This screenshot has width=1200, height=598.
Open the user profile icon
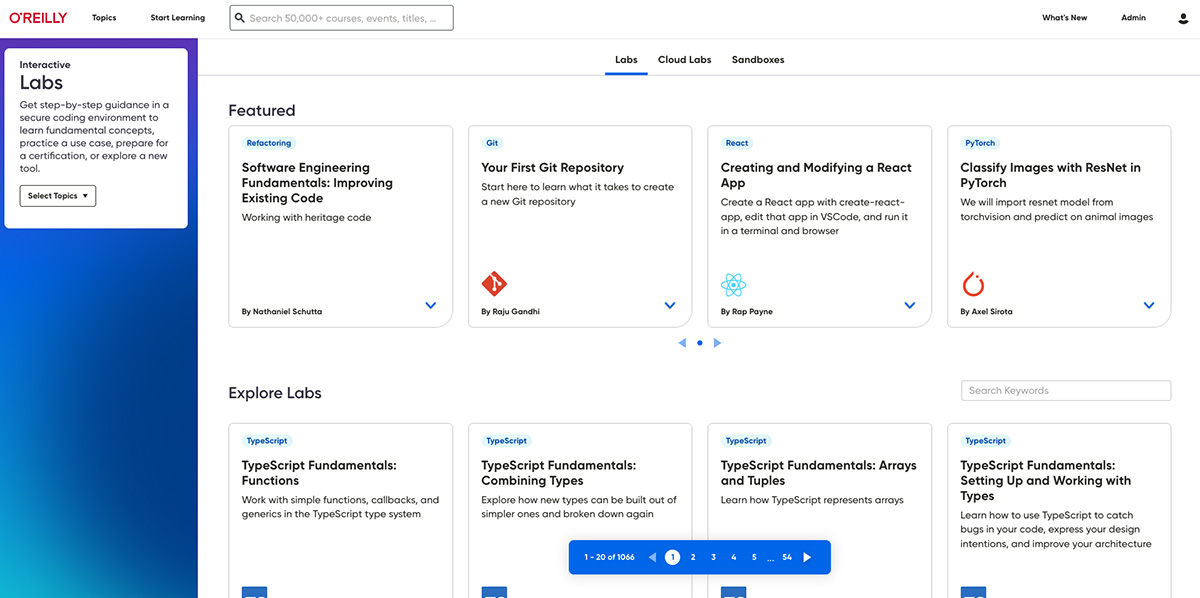1183,18
